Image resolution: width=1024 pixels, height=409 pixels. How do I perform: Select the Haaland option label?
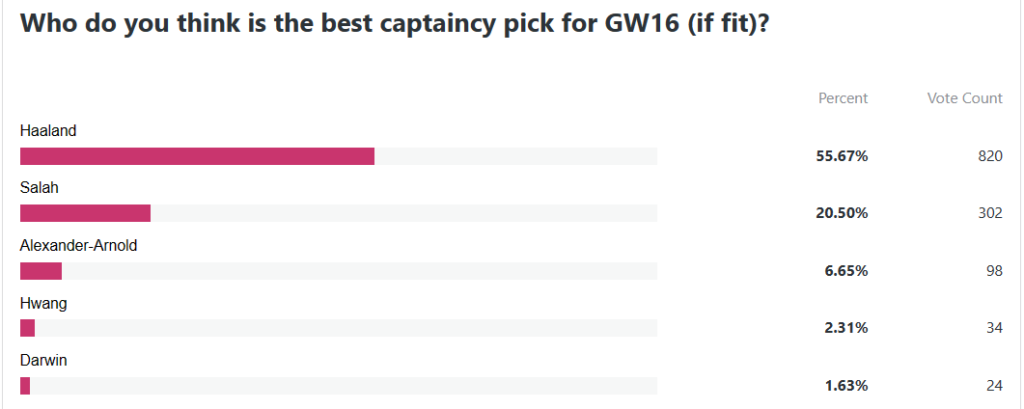(48, 130)
